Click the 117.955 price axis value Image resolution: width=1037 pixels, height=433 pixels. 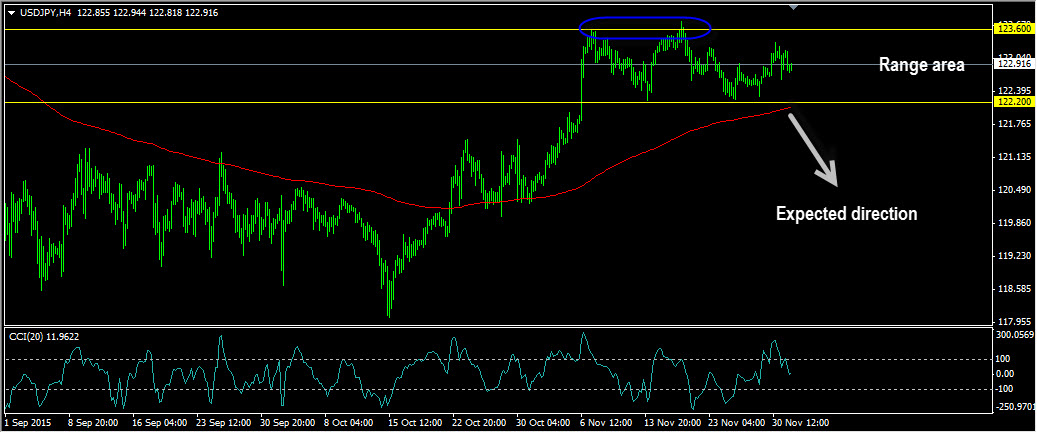point(1014,322)
